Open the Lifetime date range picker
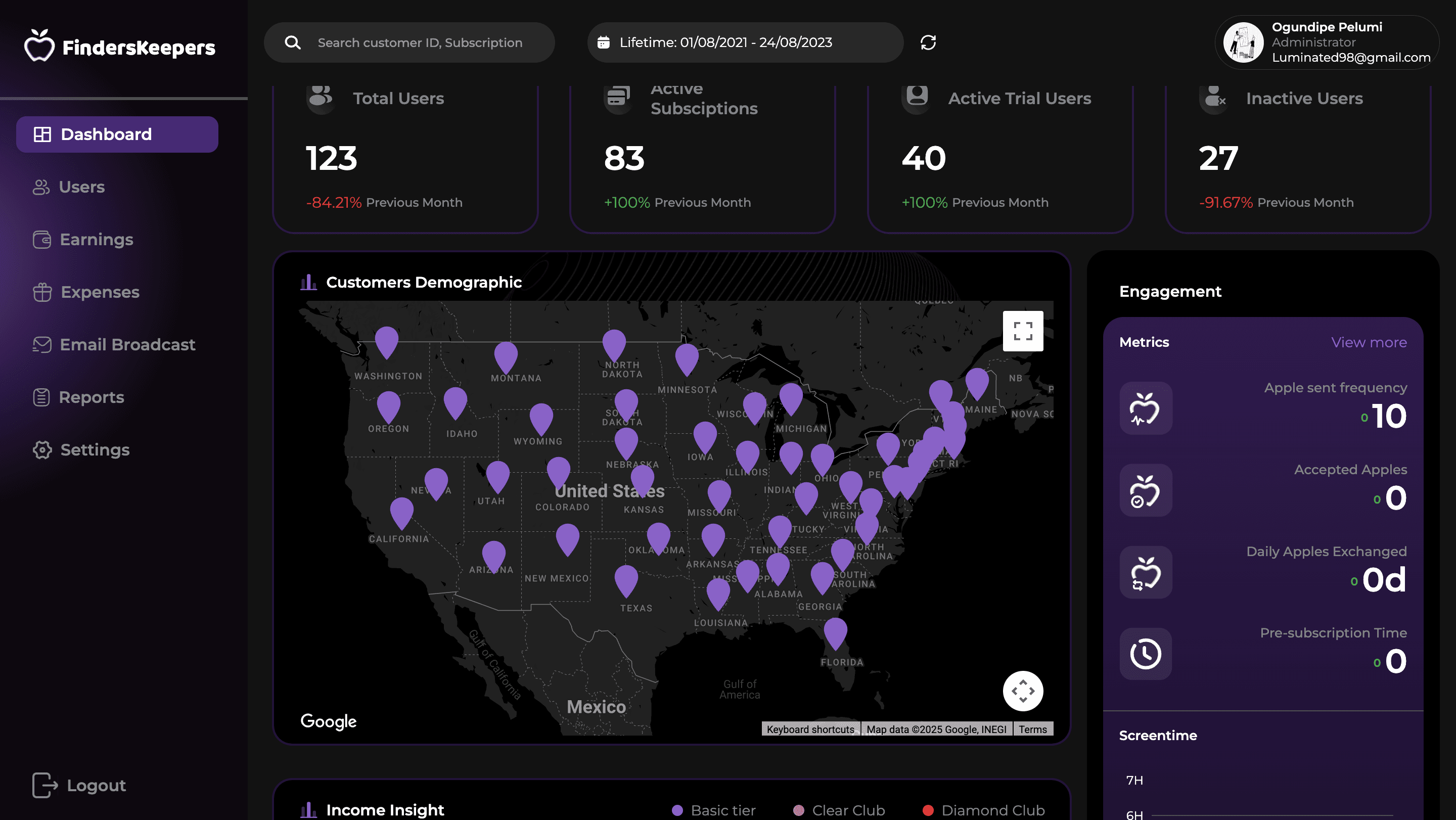Viewport: 1456px width, 820px height. coord(745,42)
